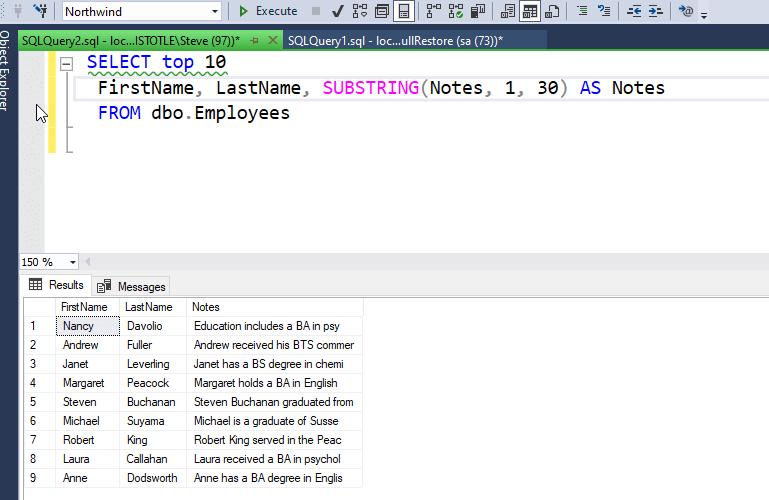Uncomment the selected lines icon

coord(604,11)
